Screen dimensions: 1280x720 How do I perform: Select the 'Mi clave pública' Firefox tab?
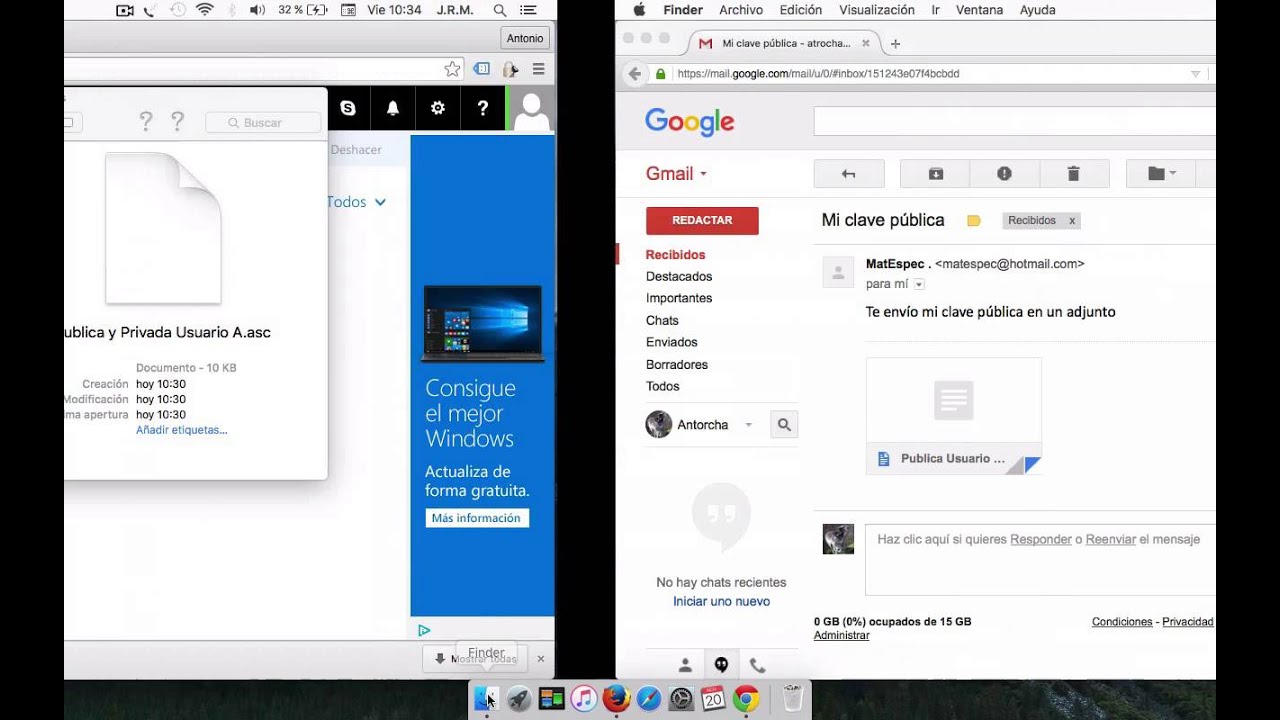(785, 44)
